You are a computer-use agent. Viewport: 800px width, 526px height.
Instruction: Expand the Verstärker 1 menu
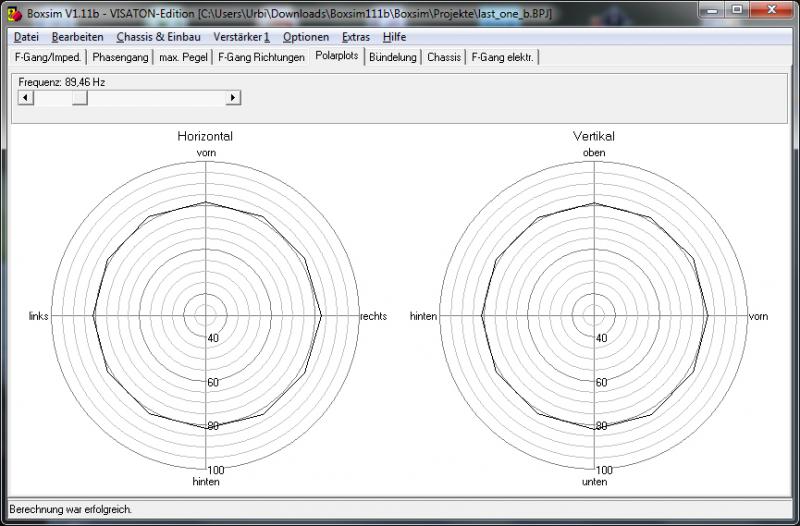click(241, 37)
